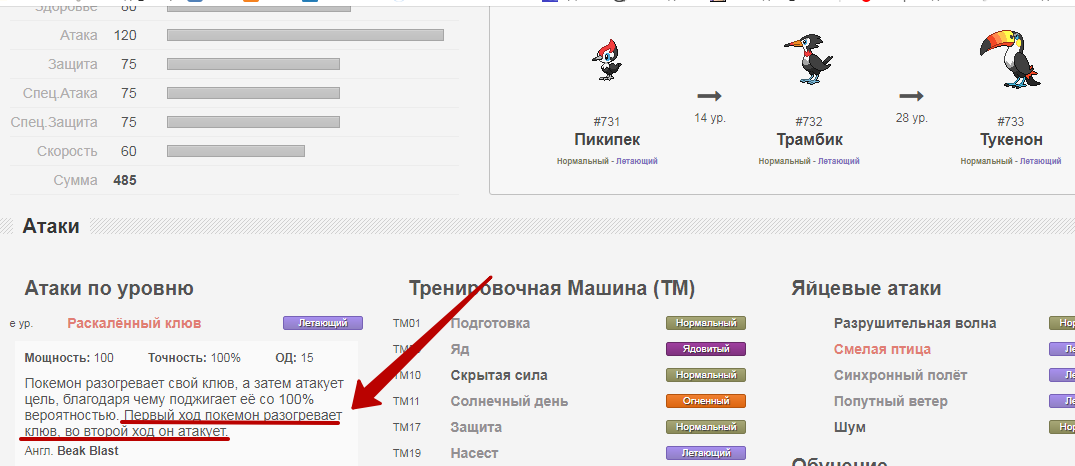Open the Скрытая сила TM10 move
Viewport: 1075px width, 466px height.
coord(499,376)
